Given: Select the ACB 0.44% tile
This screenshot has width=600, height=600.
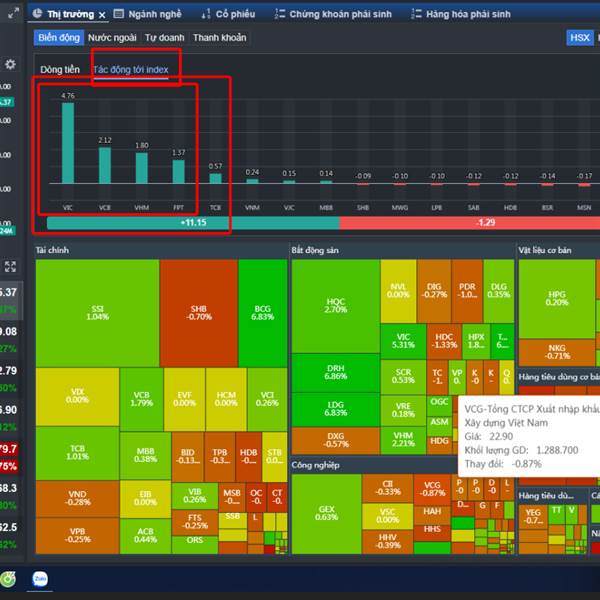Looking at the screenshot, I should click(x=145, y=535).
